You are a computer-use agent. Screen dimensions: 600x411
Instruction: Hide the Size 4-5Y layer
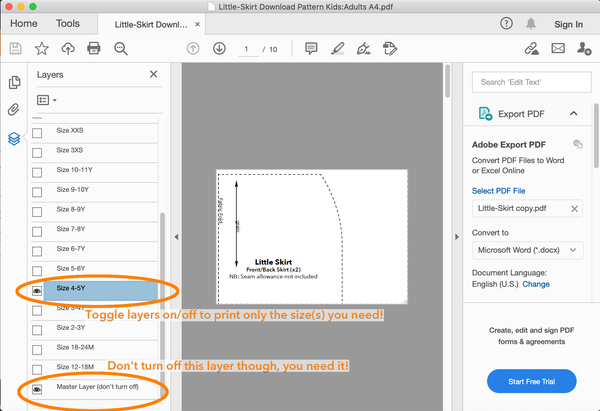point(38,289)
